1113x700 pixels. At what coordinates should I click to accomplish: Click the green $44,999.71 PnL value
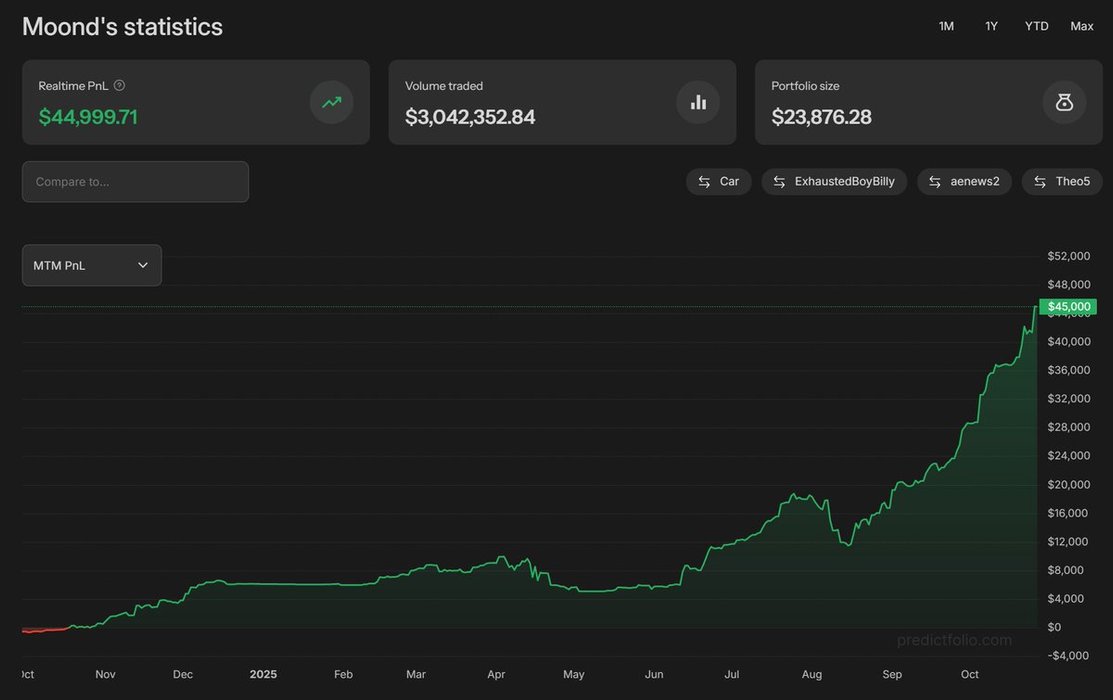coord(88,117)
